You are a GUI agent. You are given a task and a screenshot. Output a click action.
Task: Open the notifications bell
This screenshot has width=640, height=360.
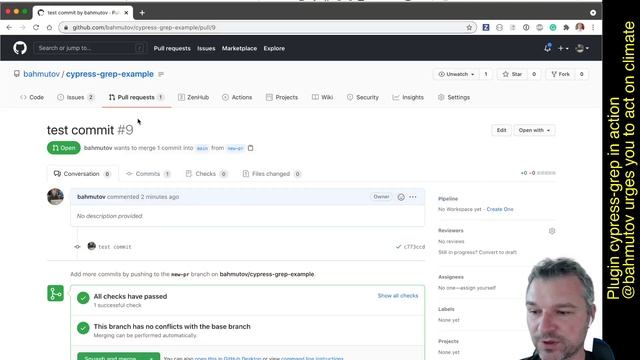coord(547,48)
